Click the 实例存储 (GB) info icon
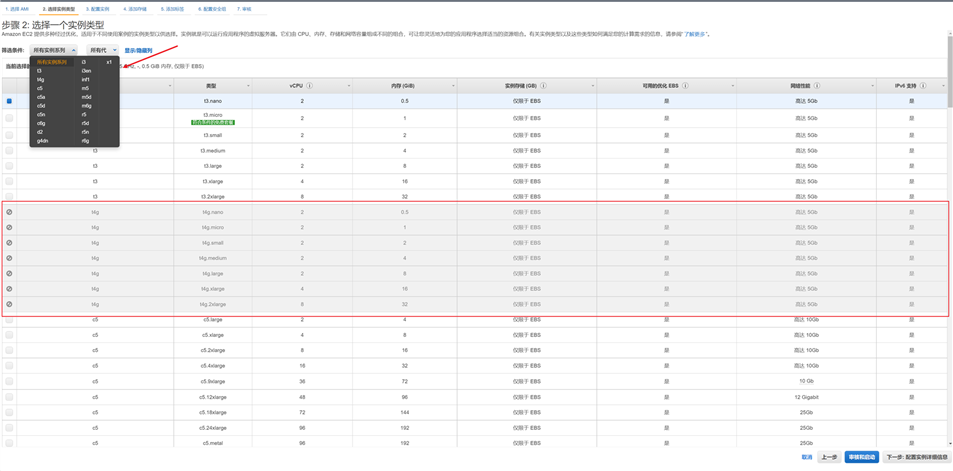 (543, 86)
